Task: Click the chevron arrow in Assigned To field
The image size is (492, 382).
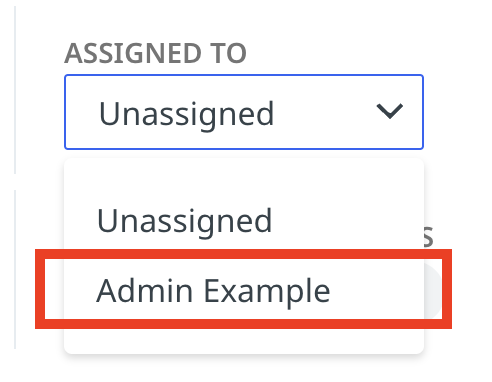Action: point(389,111)
